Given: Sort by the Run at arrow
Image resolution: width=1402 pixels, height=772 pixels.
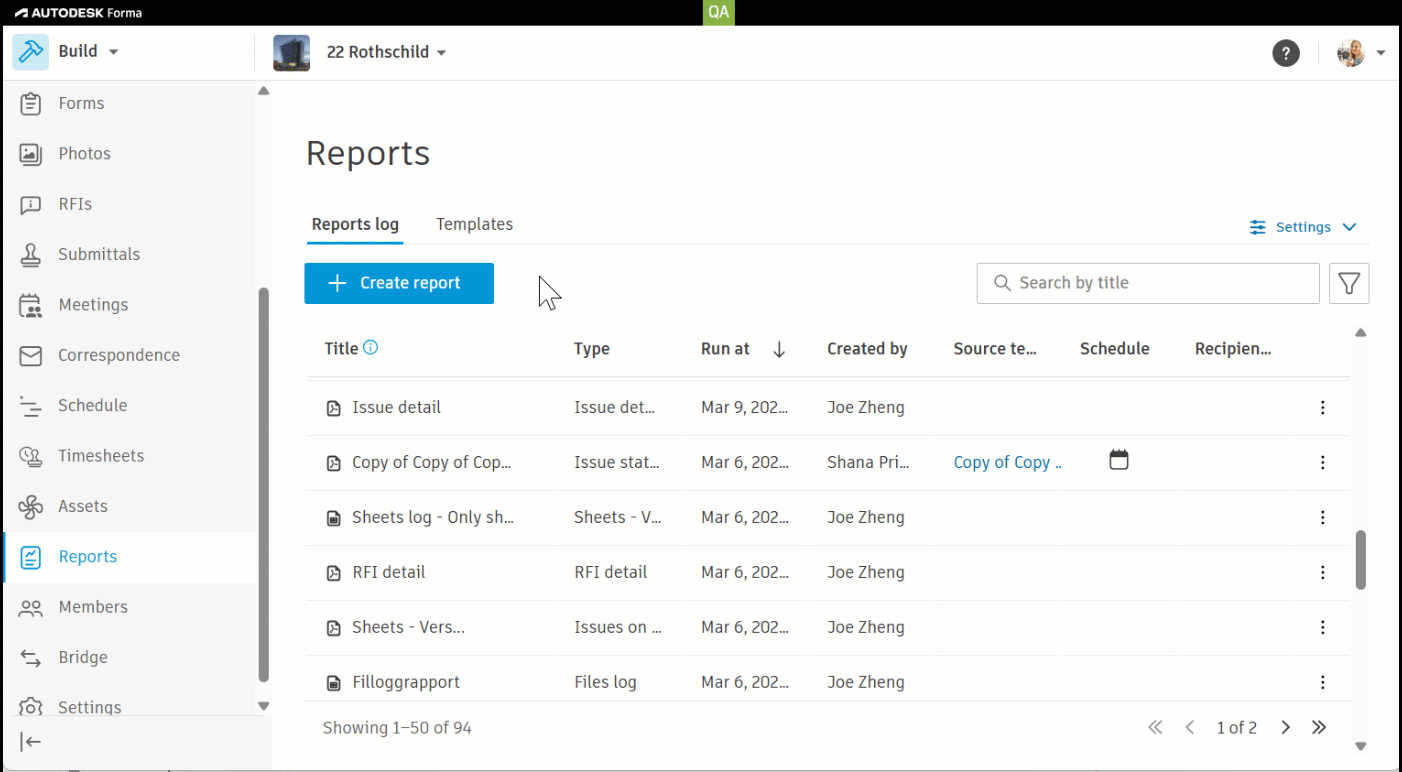Looking at the screenshot, I should tap(779, 349).
